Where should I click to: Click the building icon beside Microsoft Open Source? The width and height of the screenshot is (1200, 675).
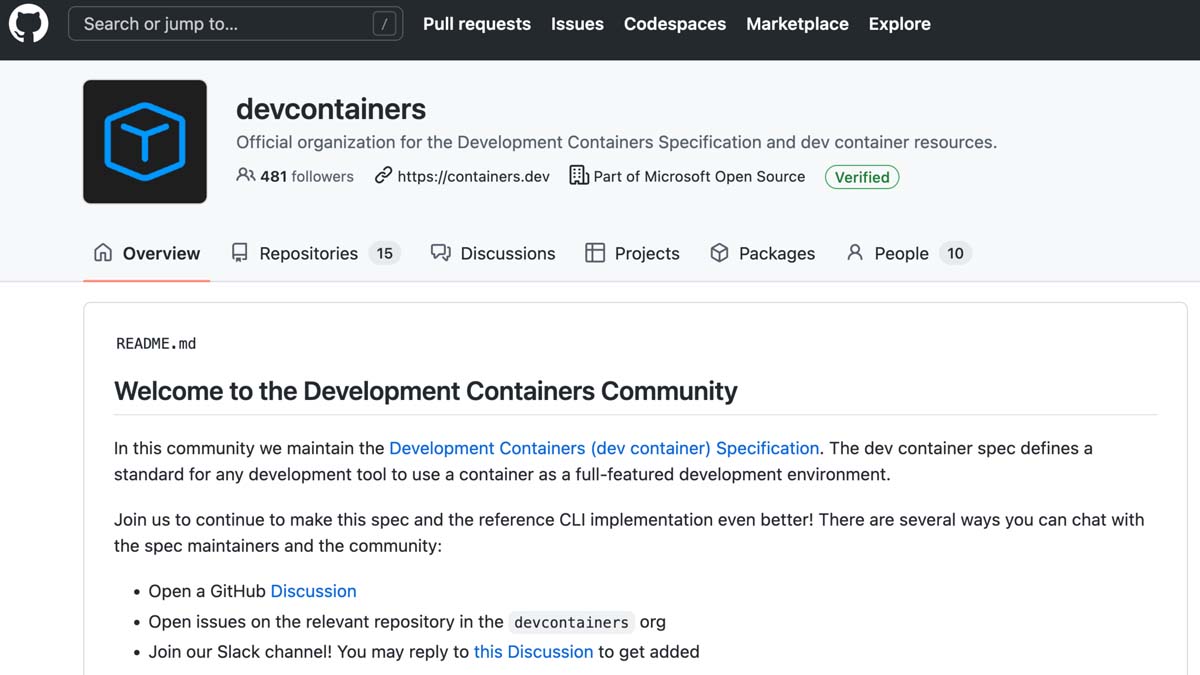(579, 175)
